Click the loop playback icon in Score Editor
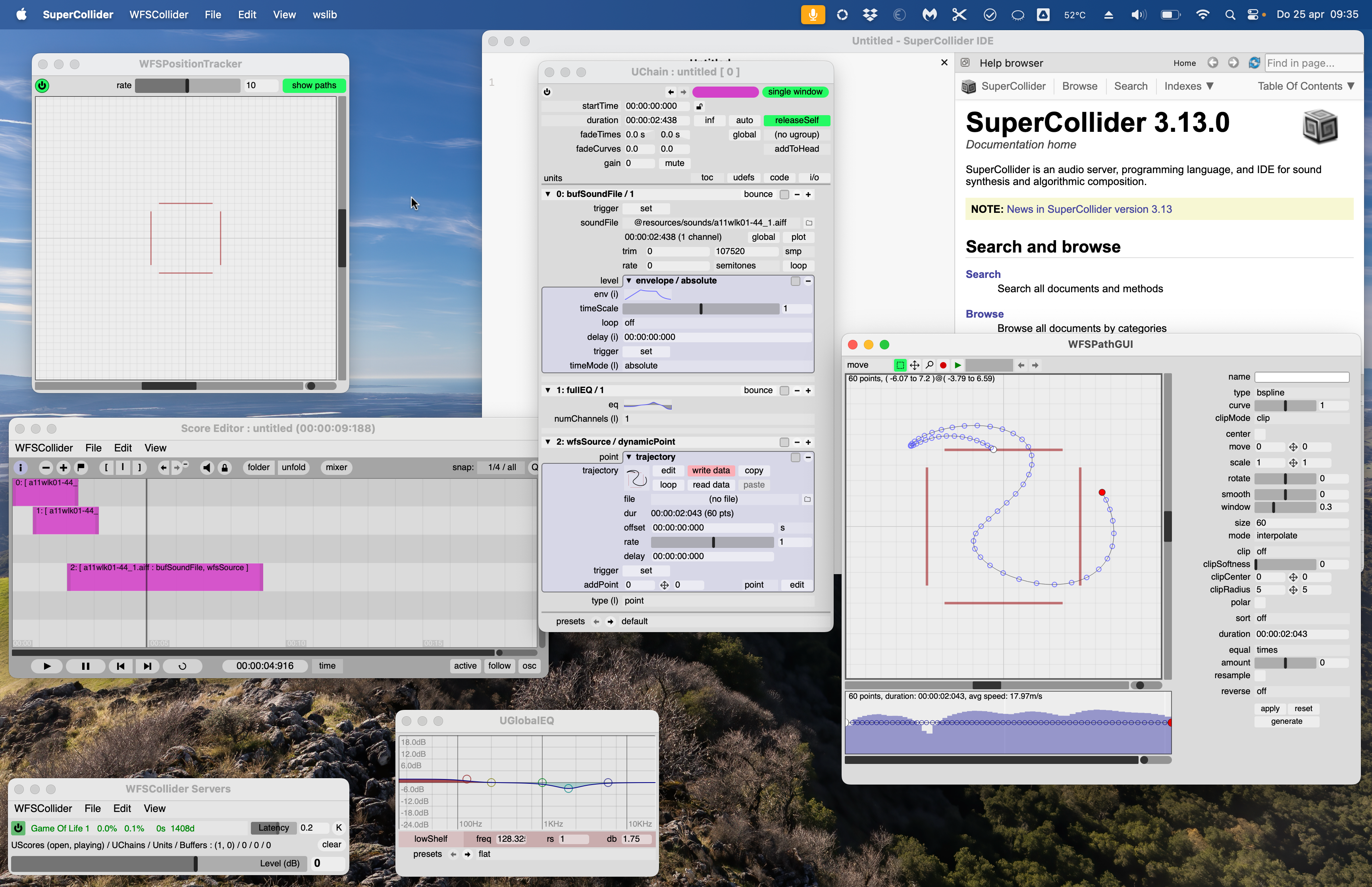 pyautogui.click(x=183, y=666)
